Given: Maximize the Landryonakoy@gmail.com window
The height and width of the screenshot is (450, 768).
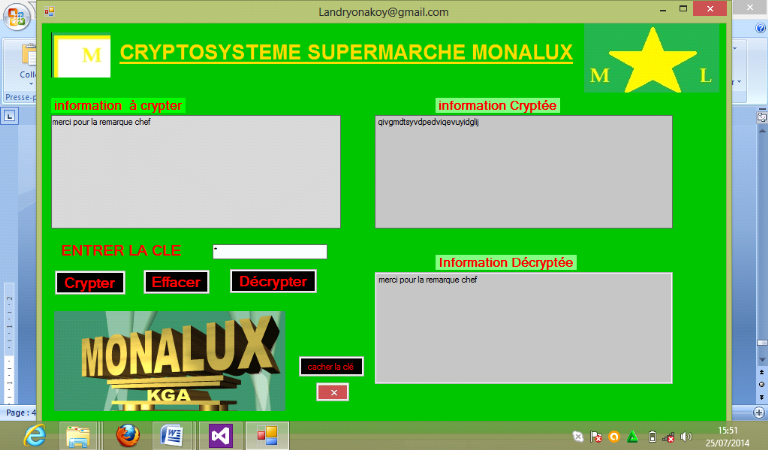Looking at the screenshot, I should coord(683,9).
